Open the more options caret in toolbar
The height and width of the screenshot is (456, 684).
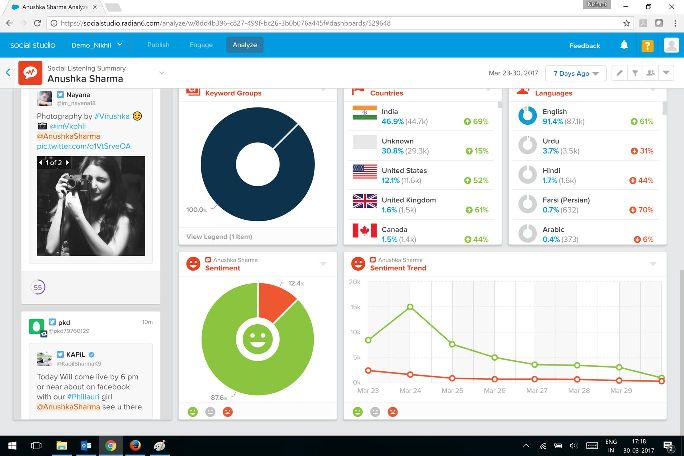[666, 73]
